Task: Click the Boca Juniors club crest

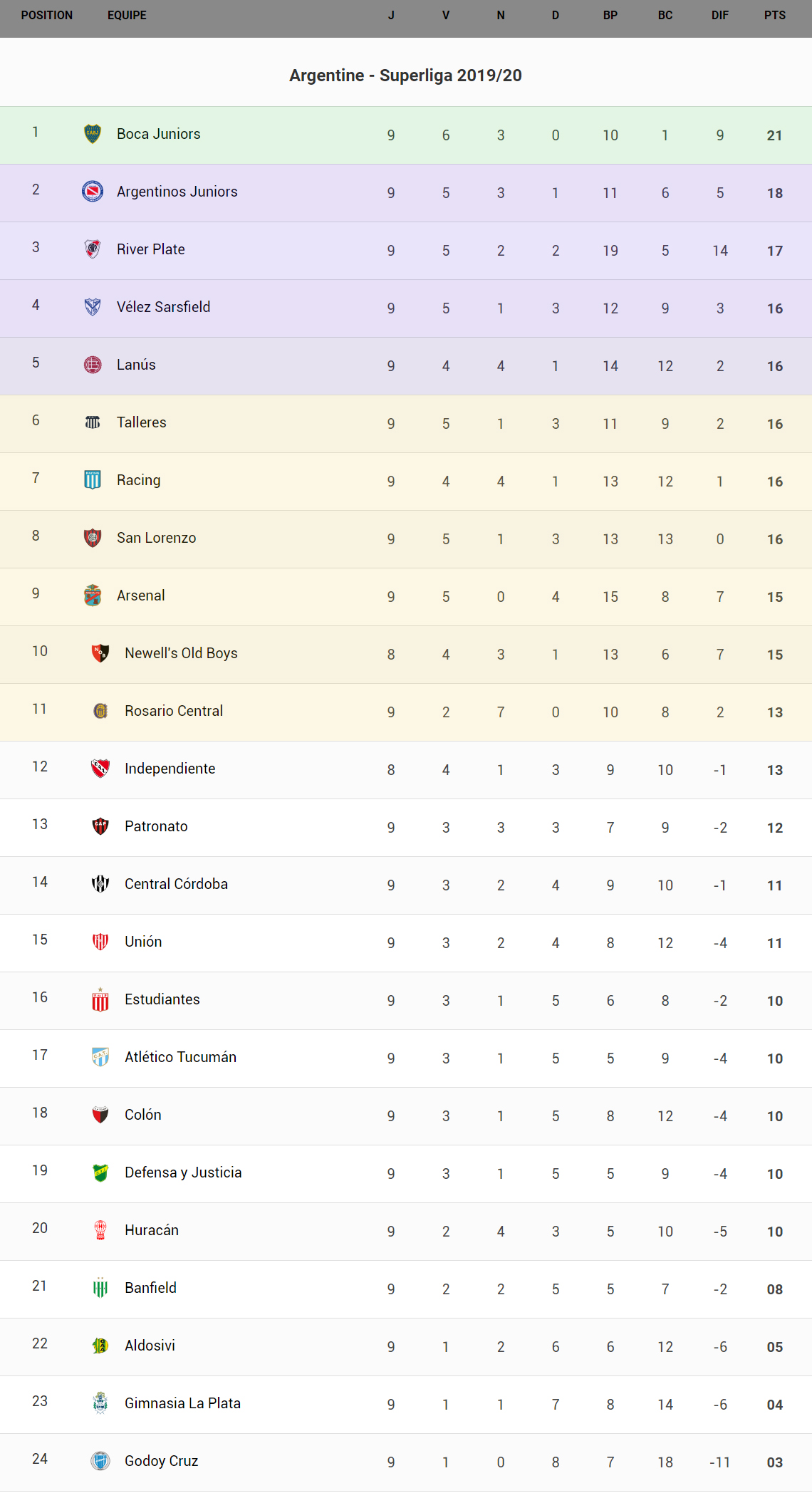Action: (x=93, y=134)
